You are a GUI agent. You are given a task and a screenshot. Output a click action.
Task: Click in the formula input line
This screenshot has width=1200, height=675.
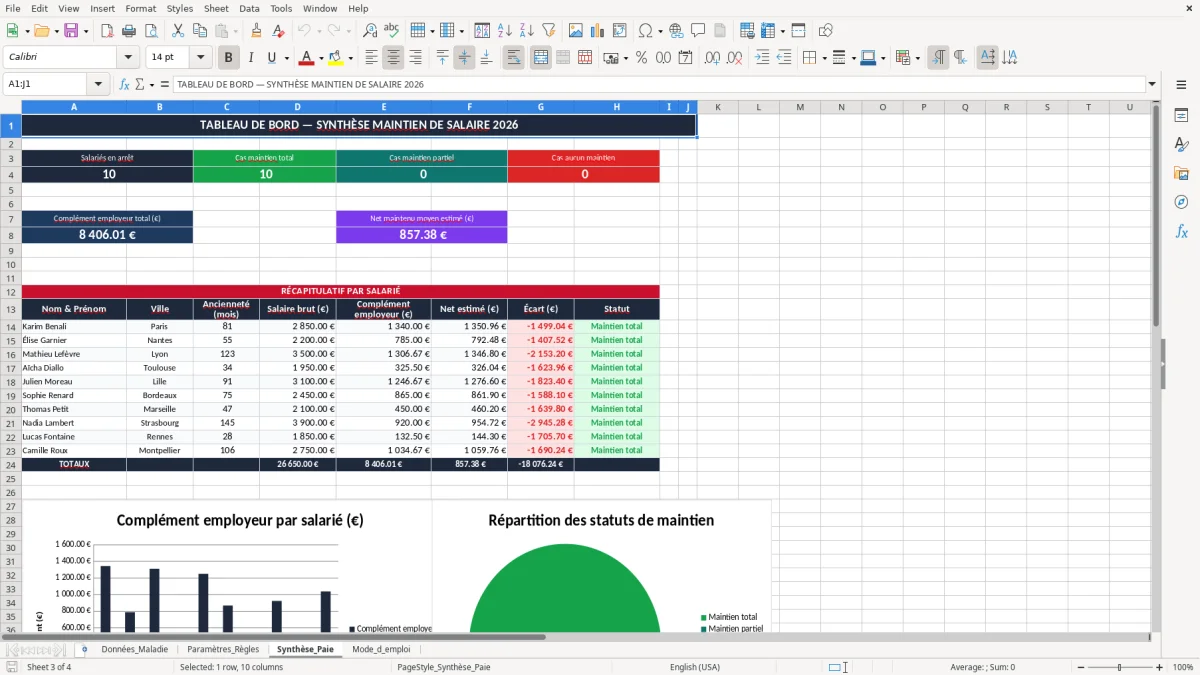click(x=659, y=84)
